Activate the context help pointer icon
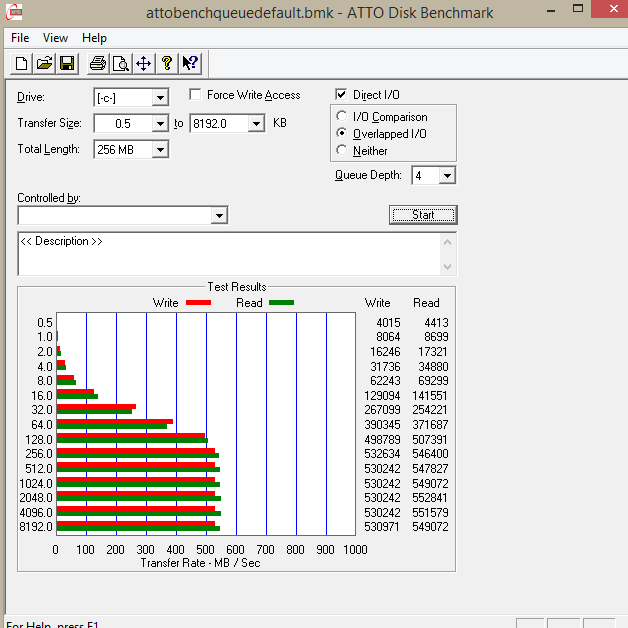 click(188, 64)
